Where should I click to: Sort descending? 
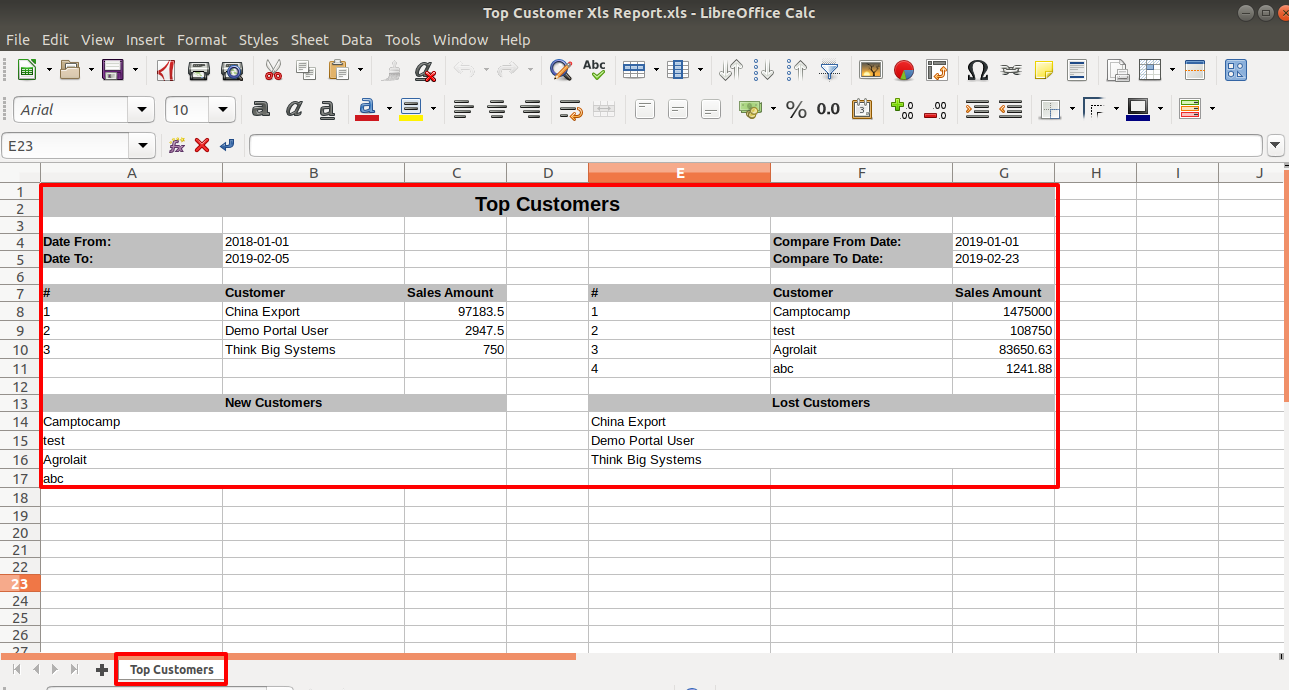797,70
